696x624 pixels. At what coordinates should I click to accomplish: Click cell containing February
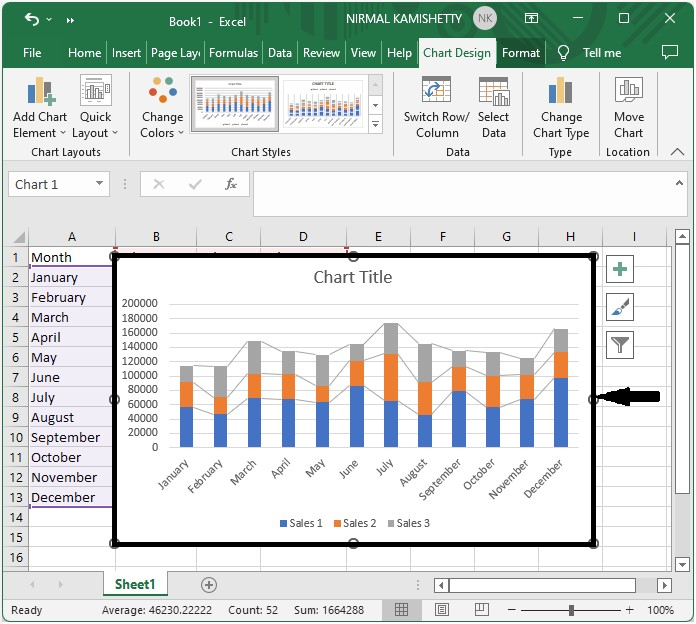(x=71, y=297)
